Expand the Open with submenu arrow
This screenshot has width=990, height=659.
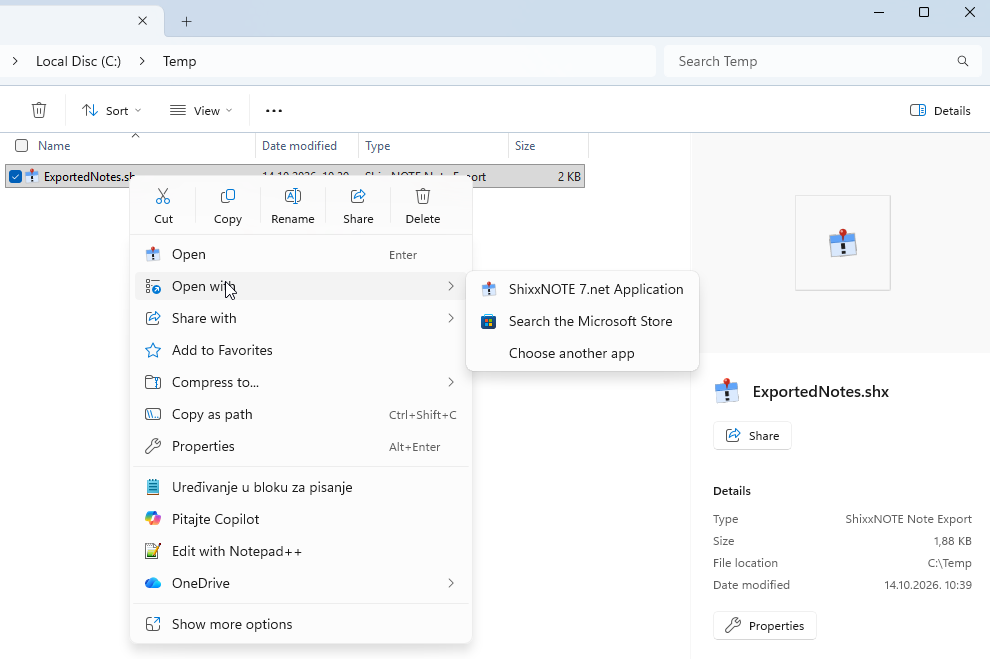click(451, 286)
